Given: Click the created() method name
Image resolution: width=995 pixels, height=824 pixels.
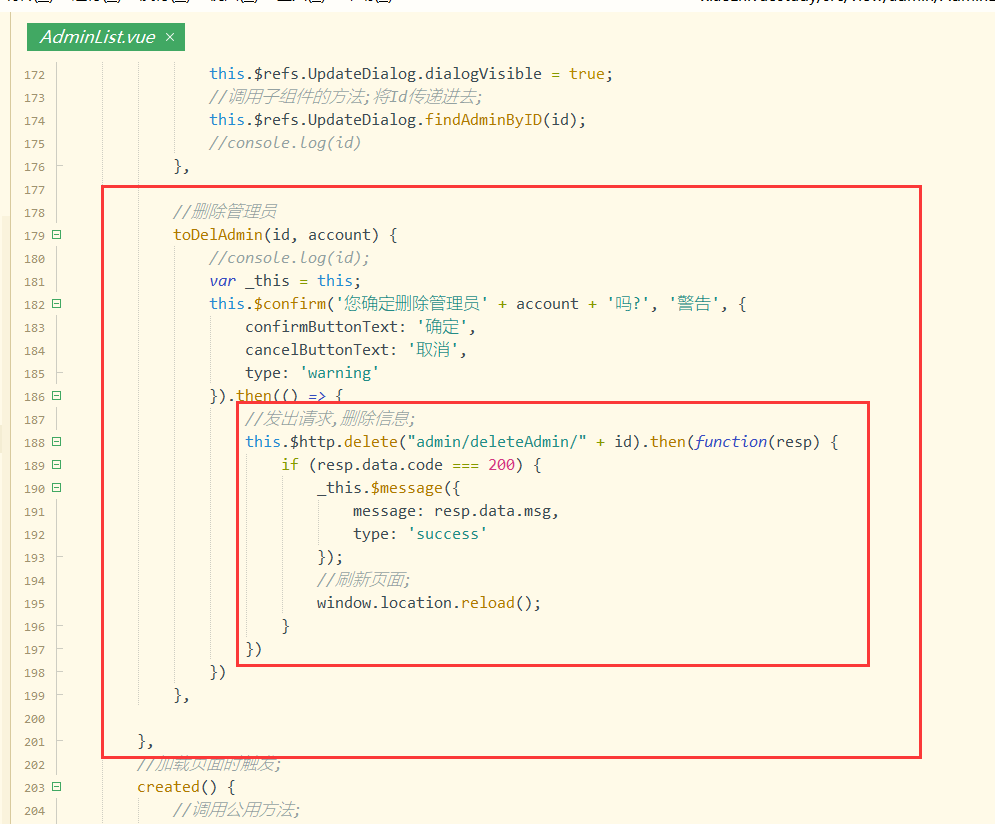Looking at the screenshot, I should click(169, 787).
